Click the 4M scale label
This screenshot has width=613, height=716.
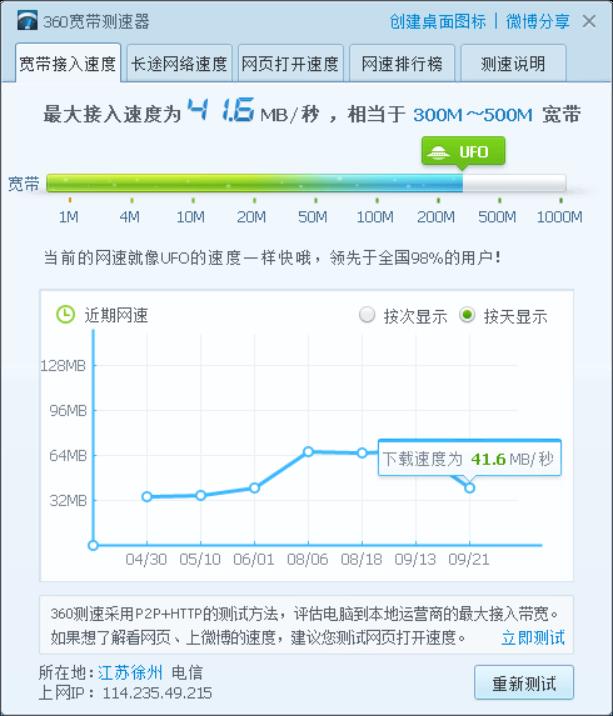click(130, 217)
